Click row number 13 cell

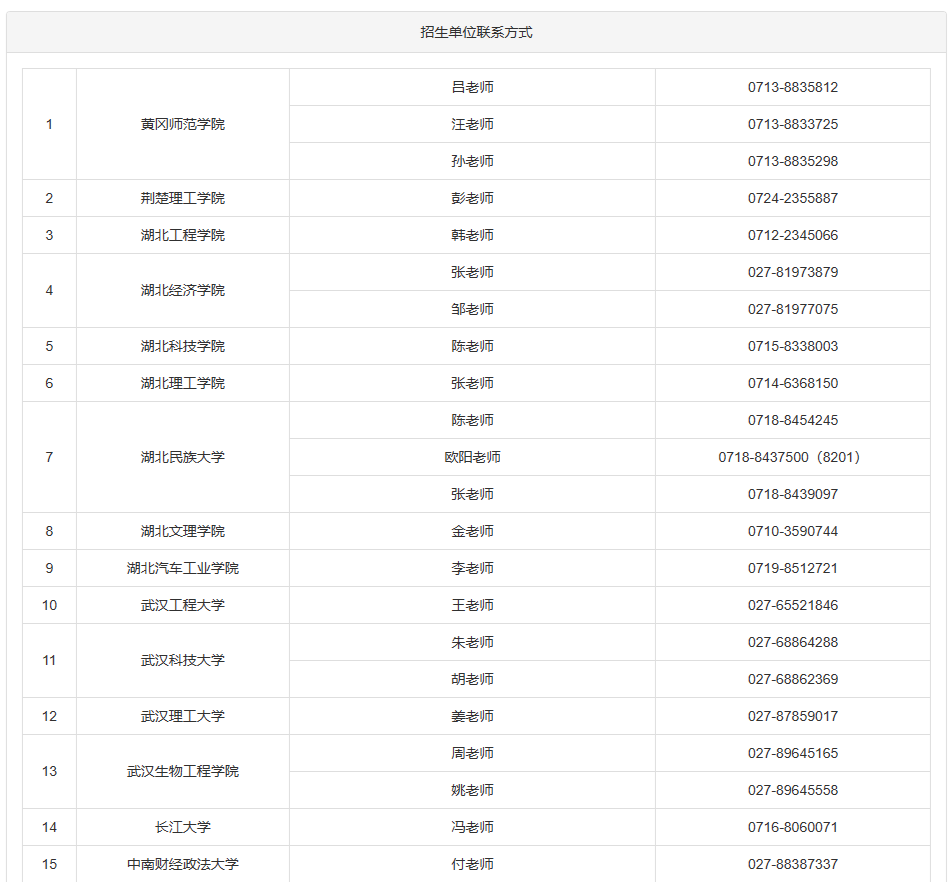click(x=49, y=771)
